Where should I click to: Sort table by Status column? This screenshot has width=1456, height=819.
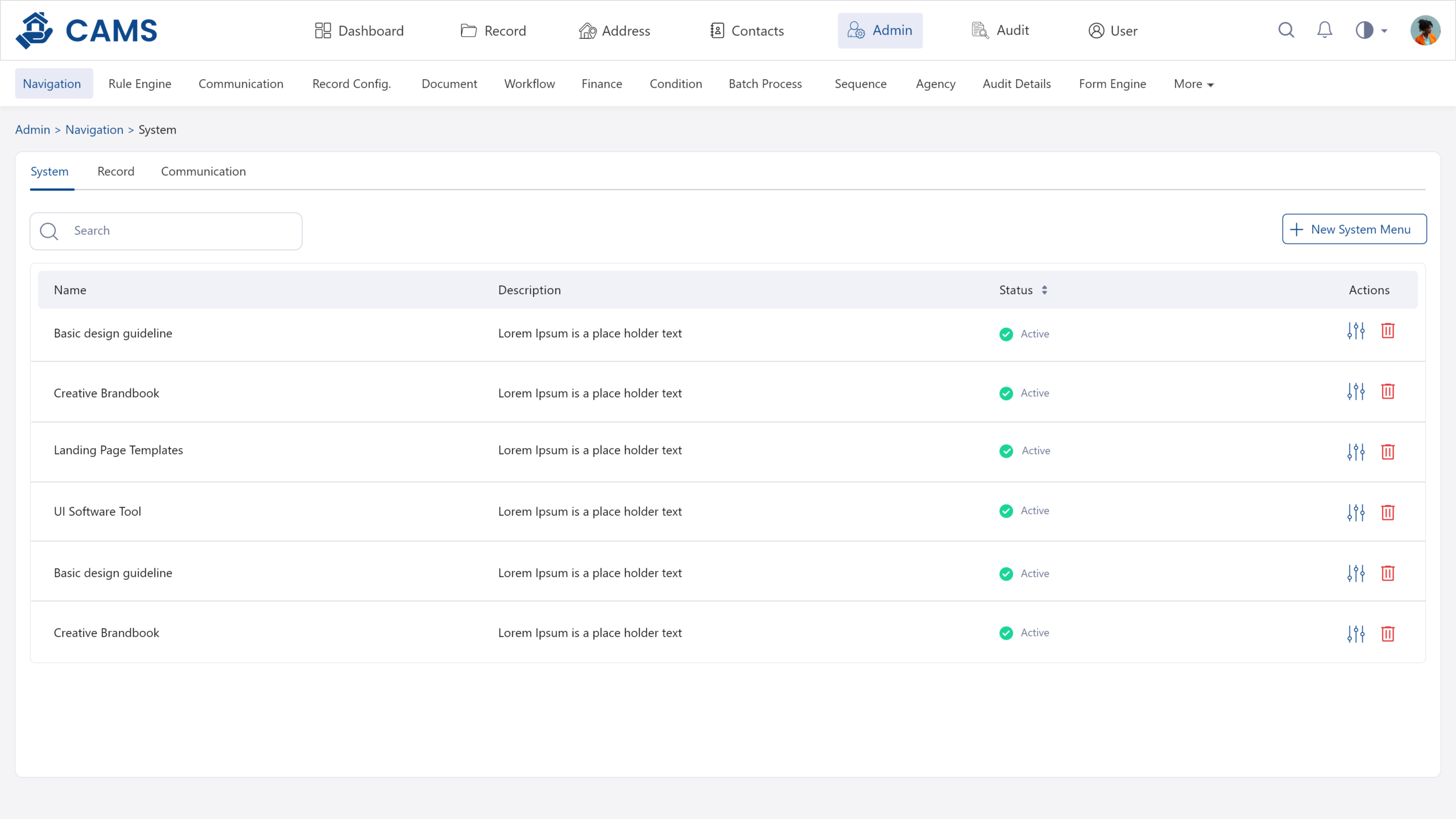(1044, 290)
